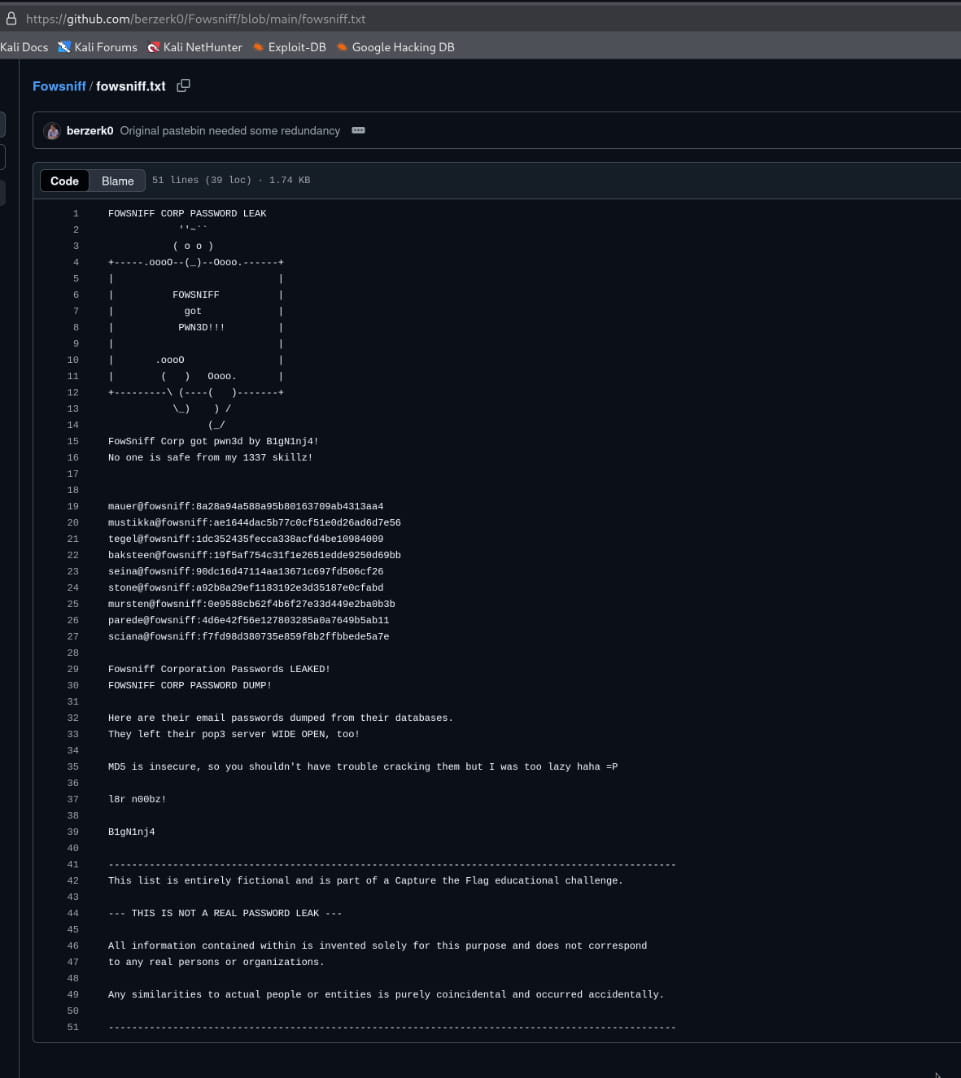
Task: Click the Kali NetHunter bookmark icon
Action: point(154,47)
